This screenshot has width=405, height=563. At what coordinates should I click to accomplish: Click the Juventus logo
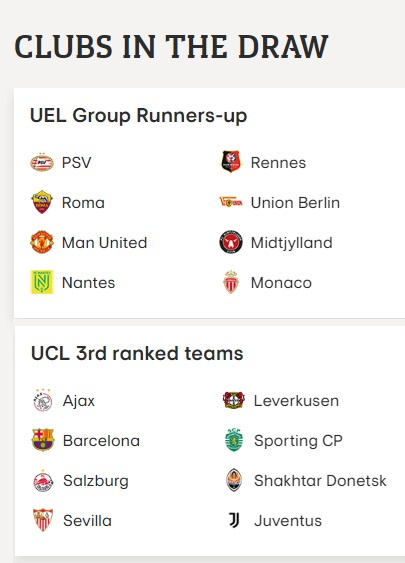tap(234, 520)
